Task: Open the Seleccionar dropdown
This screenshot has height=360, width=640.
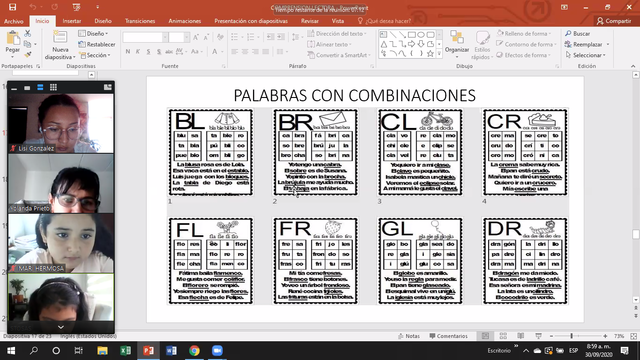Action: coord(586,55)
